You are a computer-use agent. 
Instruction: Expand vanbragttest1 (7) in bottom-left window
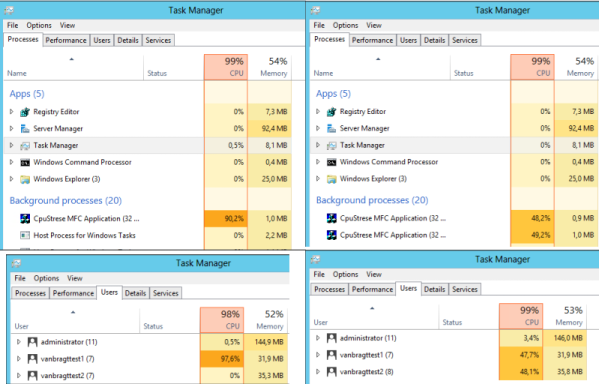tap(19, 359)
